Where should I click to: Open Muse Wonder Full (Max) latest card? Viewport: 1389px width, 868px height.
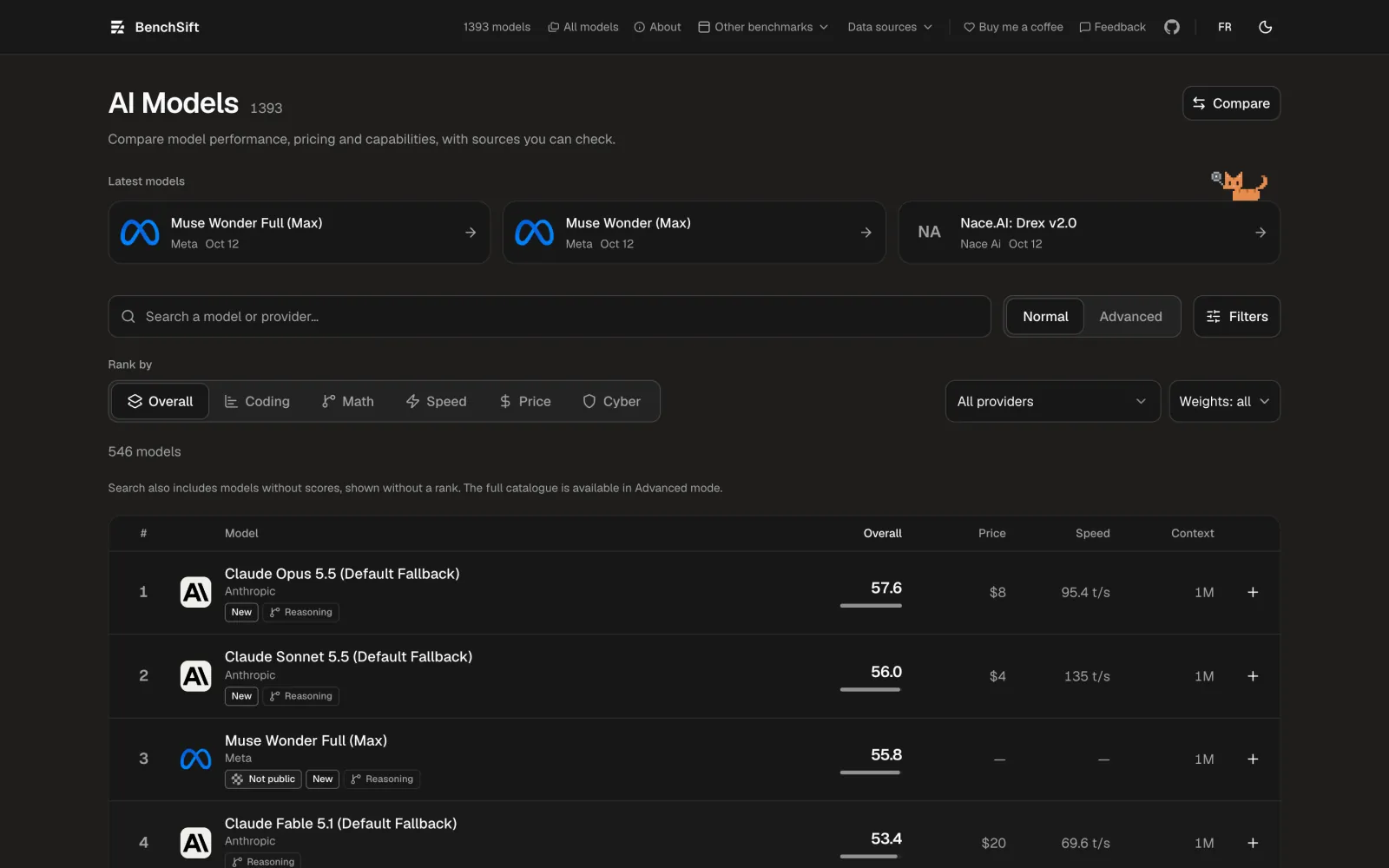(x=300, y=233)
